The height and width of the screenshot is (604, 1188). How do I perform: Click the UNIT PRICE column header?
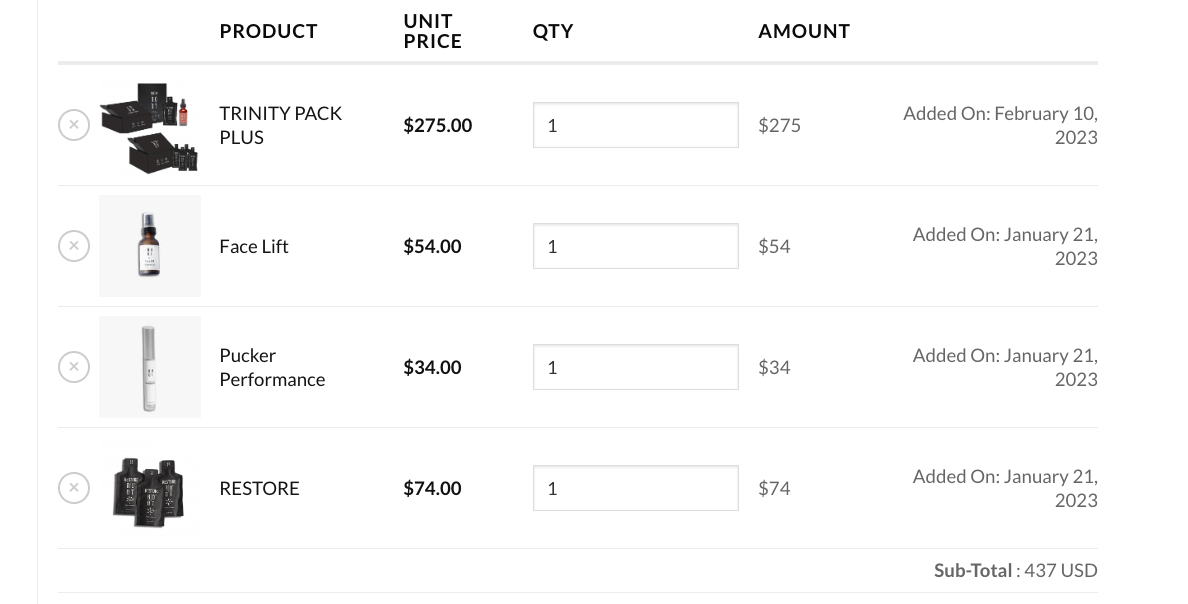(x=432, y=31)
